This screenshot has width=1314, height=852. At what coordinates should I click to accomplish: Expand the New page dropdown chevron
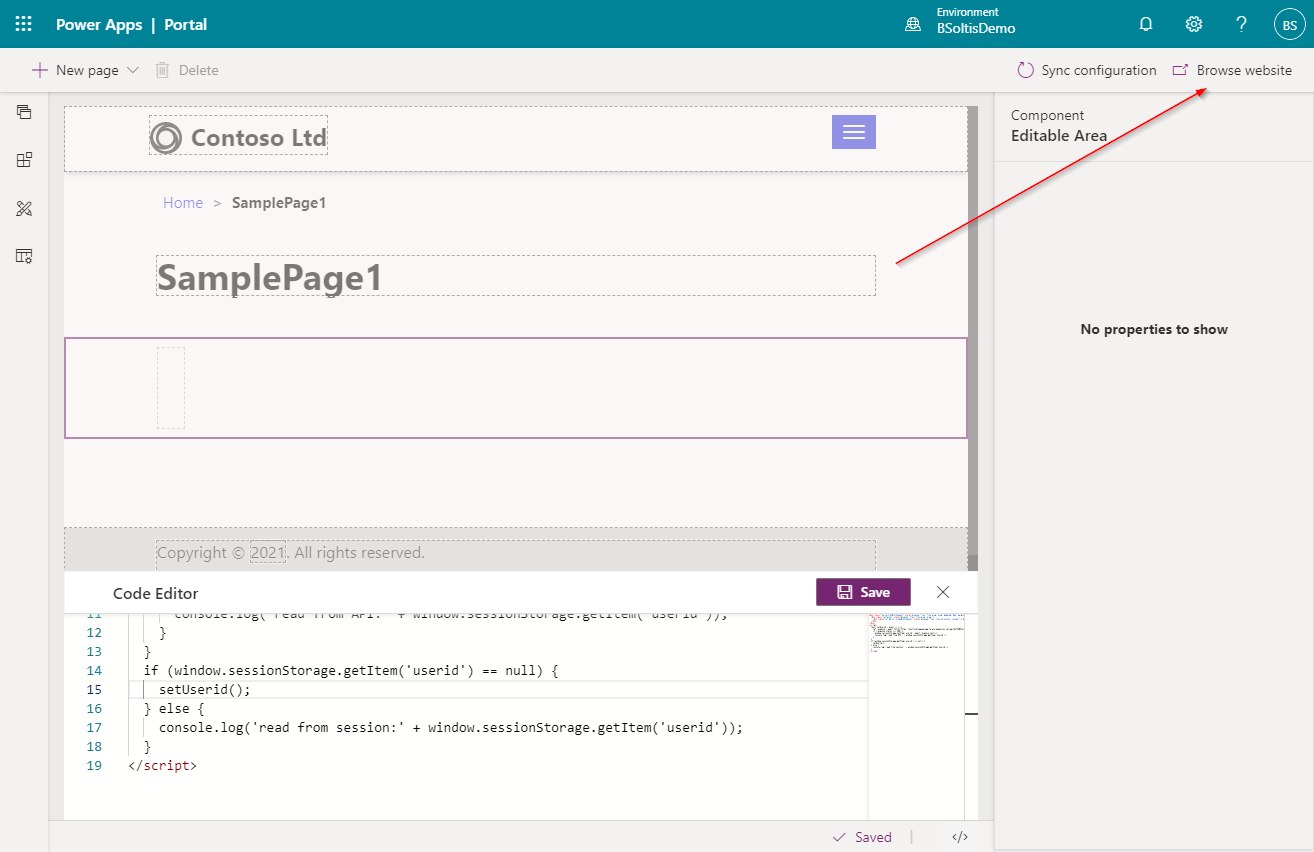pyautogui.click(x=133, y=70)
